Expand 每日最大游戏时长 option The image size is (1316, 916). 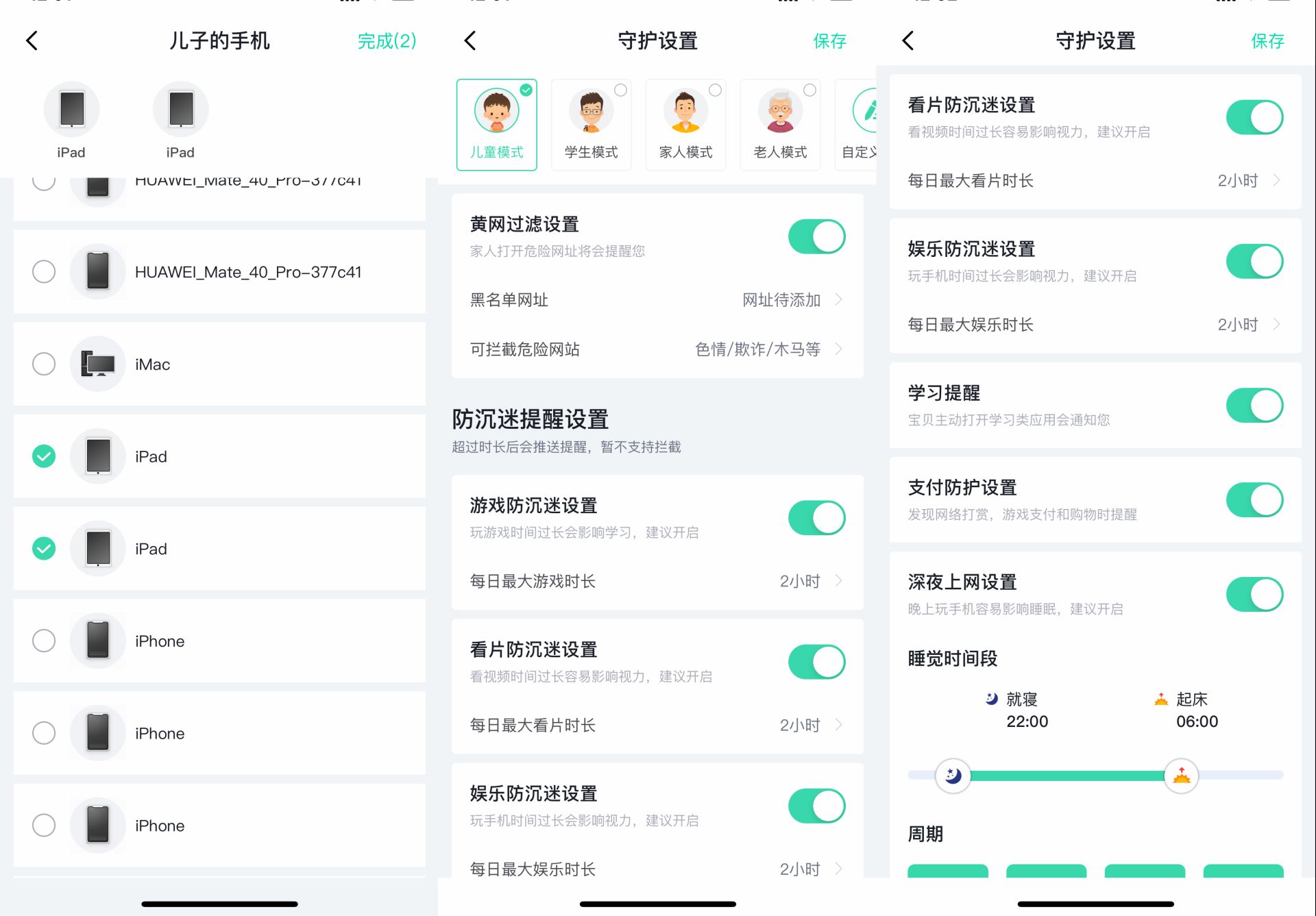pyautogui.click(x=657, y=581)
